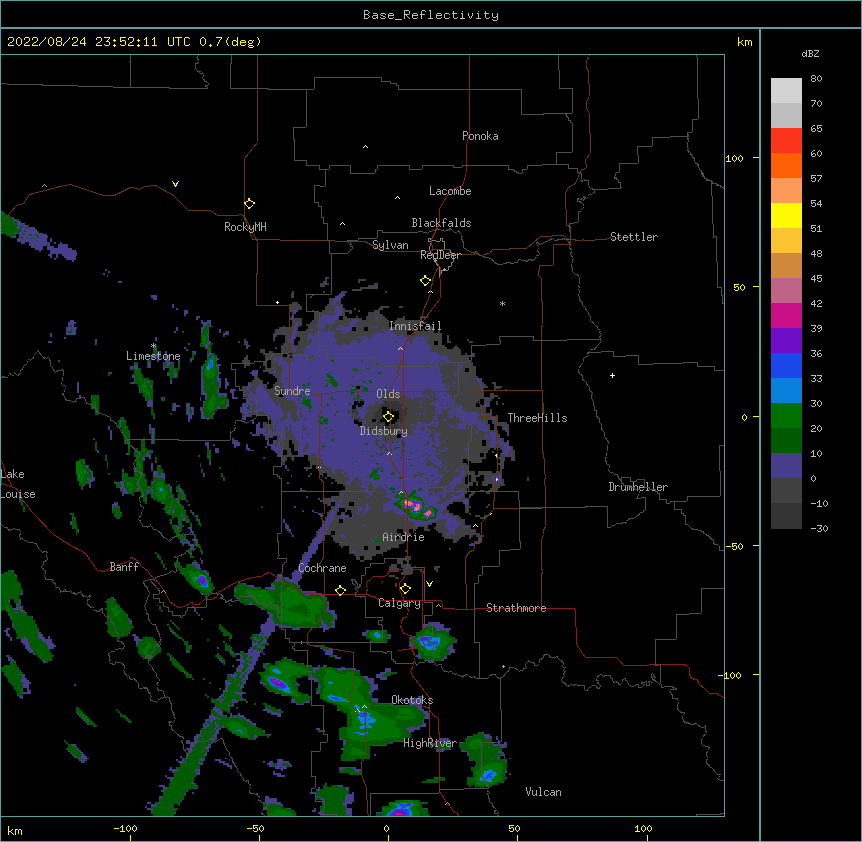
Task: Click the yellow diamond marker above RockyMH
Action: coord(249,204)
